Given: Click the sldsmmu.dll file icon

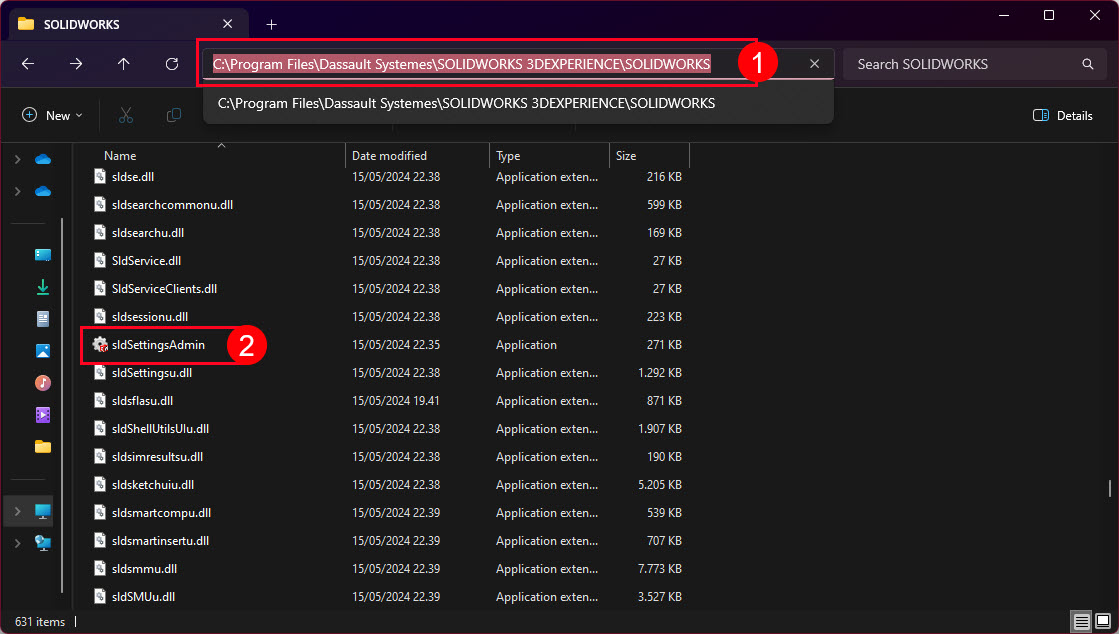Looking at the screenshot, I should pyautogui.click(x=100, y=569).
